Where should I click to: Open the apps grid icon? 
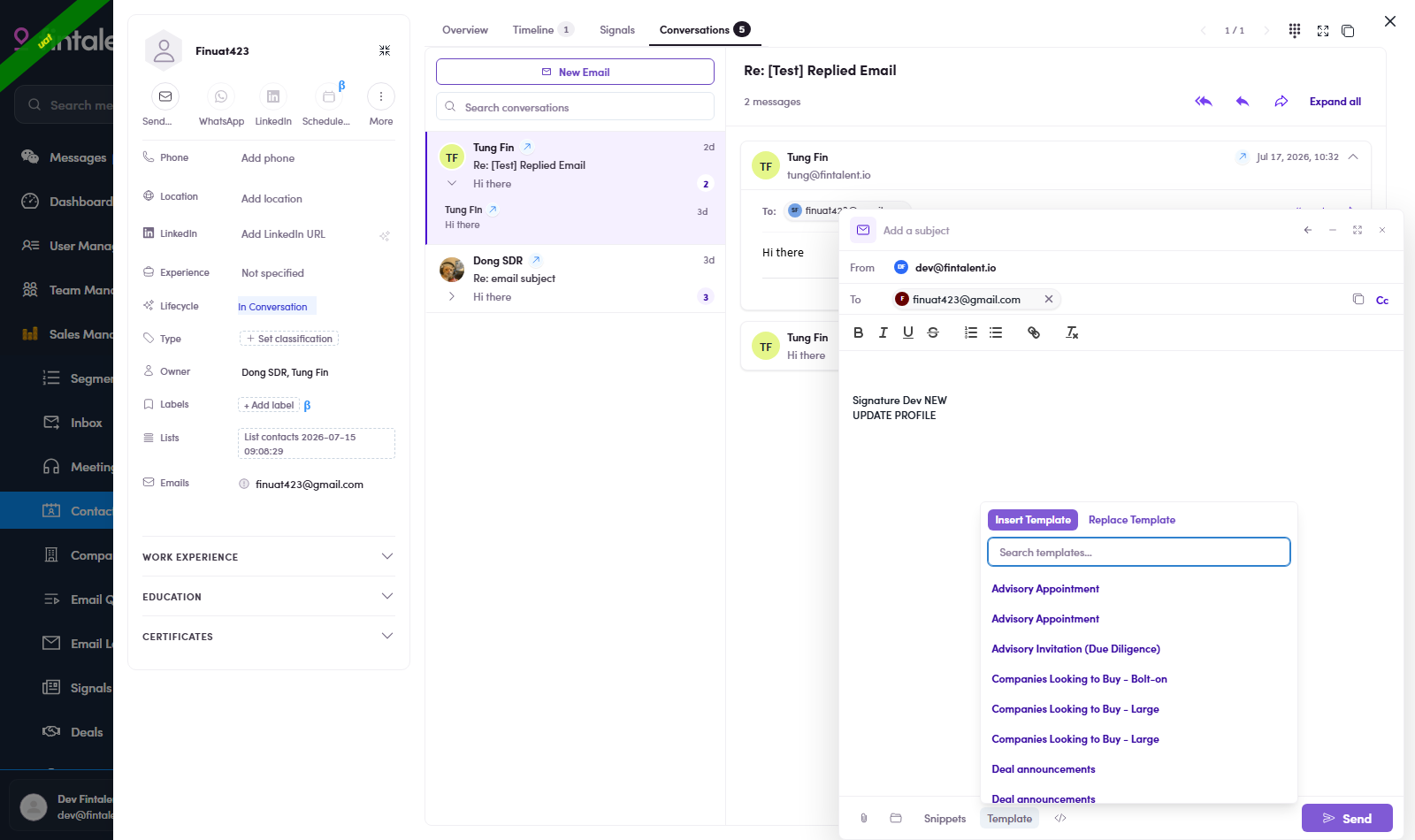(x=1295, y=30)
